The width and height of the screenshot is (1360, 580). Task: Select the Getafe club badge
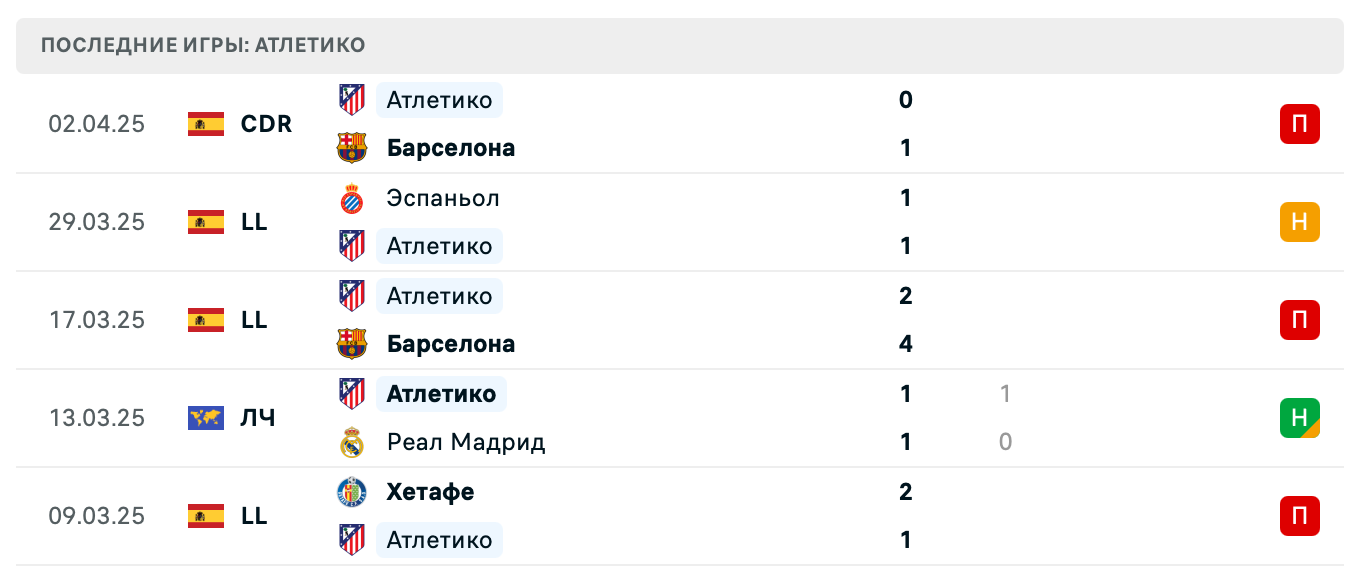click(351, 492)
